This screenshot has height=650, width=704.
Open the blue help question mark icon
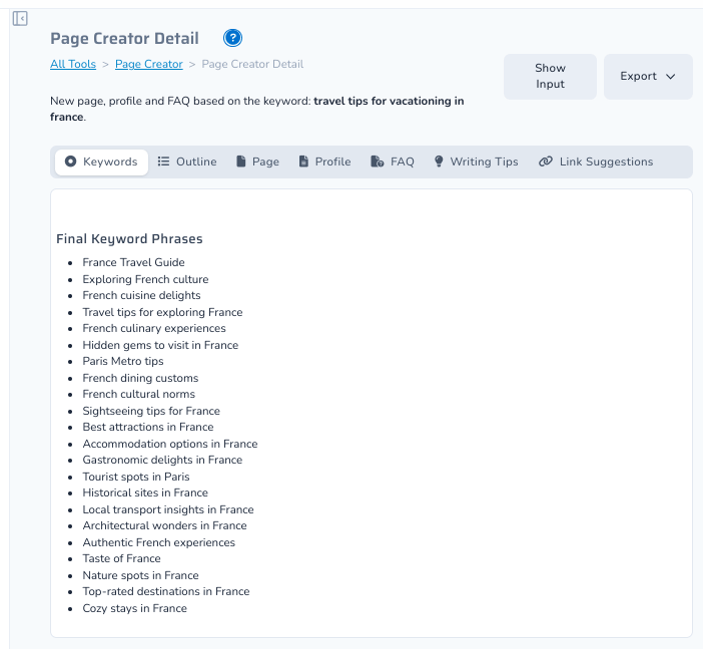click(233, 38)
